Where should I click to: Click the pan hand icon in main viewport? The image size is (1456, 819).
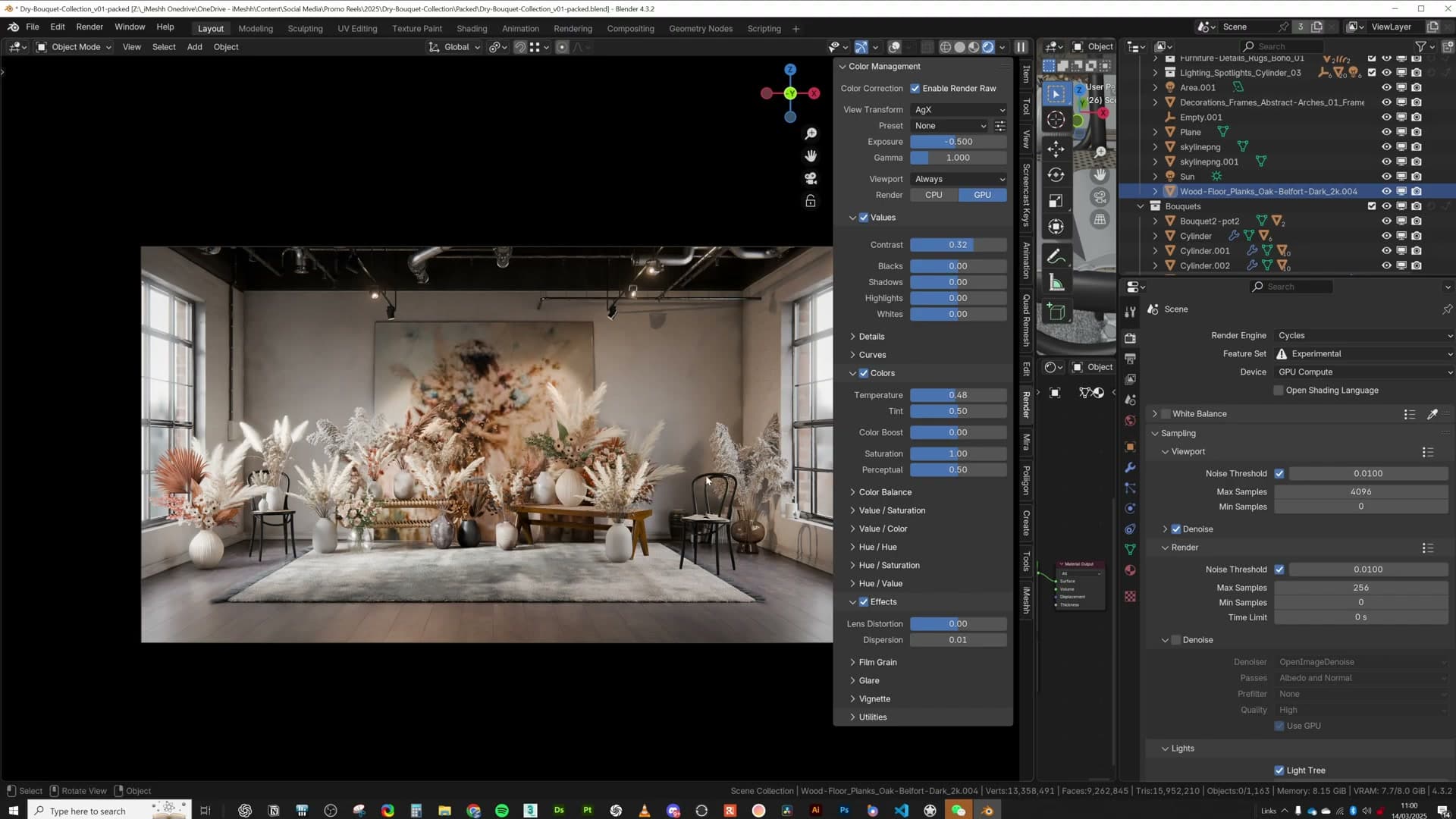point(811,155)
